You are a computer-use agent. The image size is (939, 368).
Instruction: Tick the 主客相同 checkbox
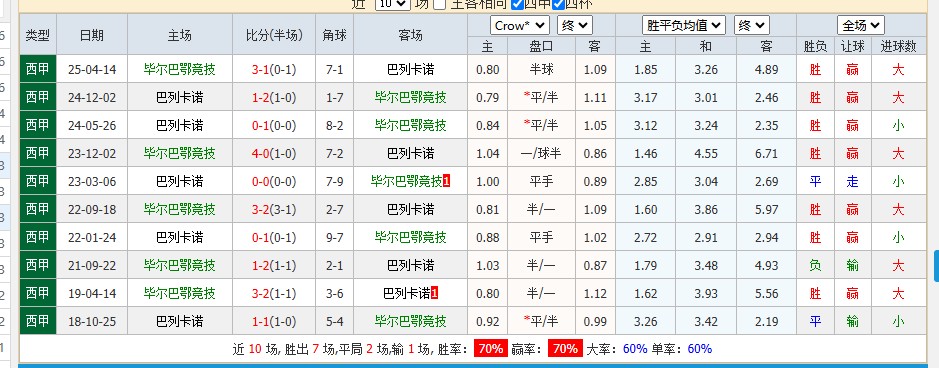click(x=440, y=4)
